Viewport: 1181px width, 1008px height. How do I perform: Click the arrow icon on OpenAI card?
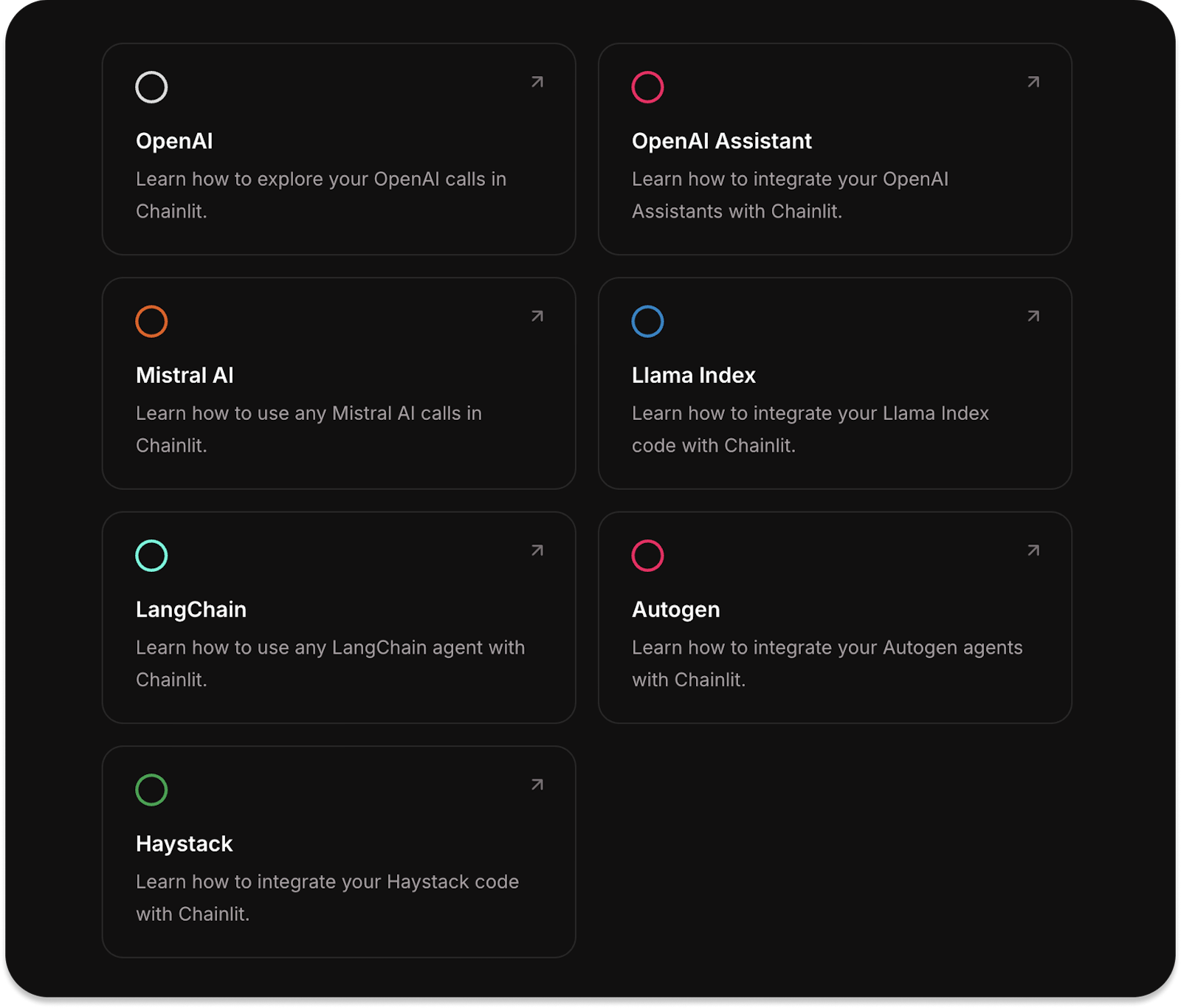coord(537,82)
